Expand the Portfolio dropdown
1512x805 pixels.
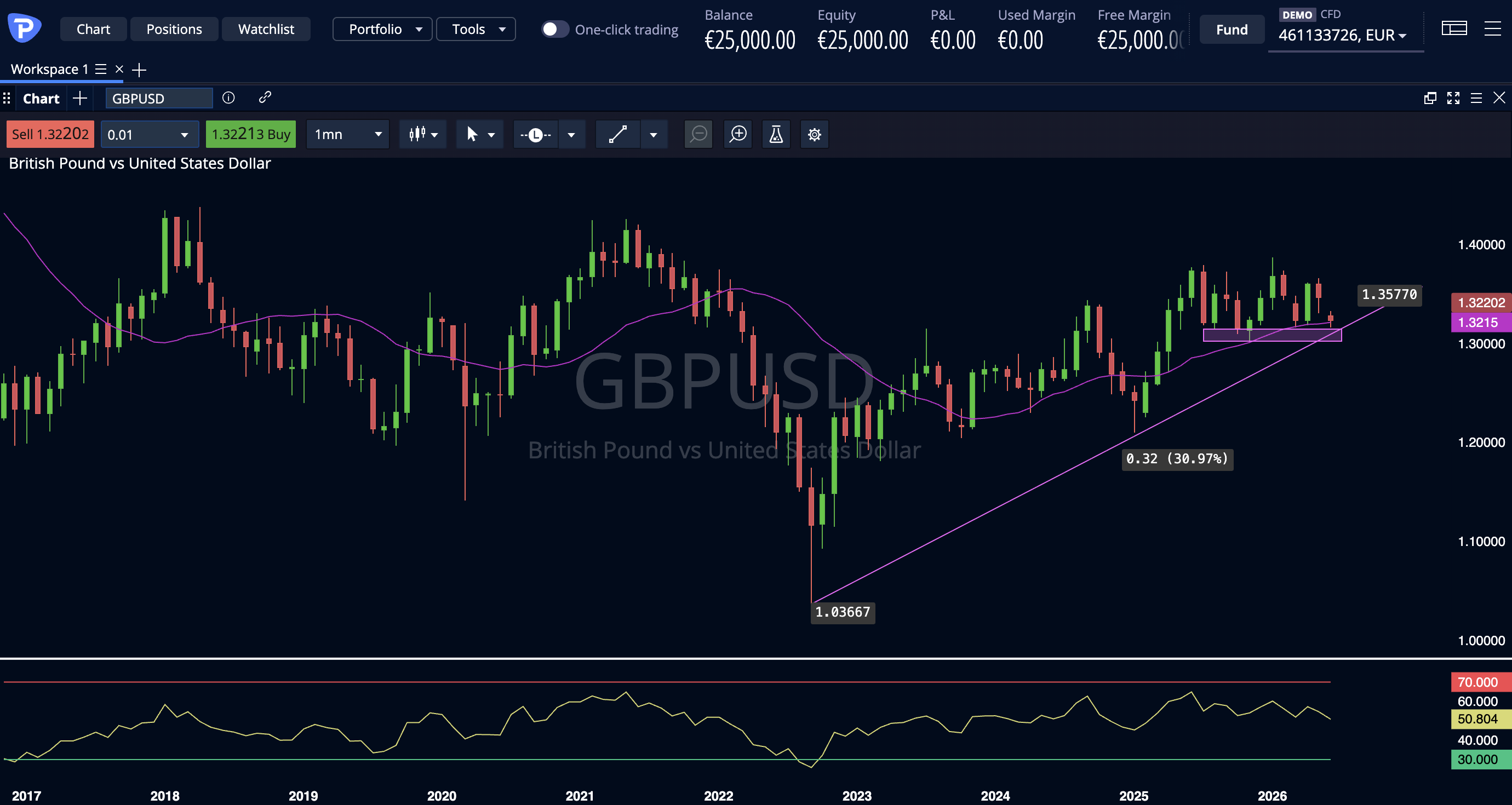(x=382, y=28)
